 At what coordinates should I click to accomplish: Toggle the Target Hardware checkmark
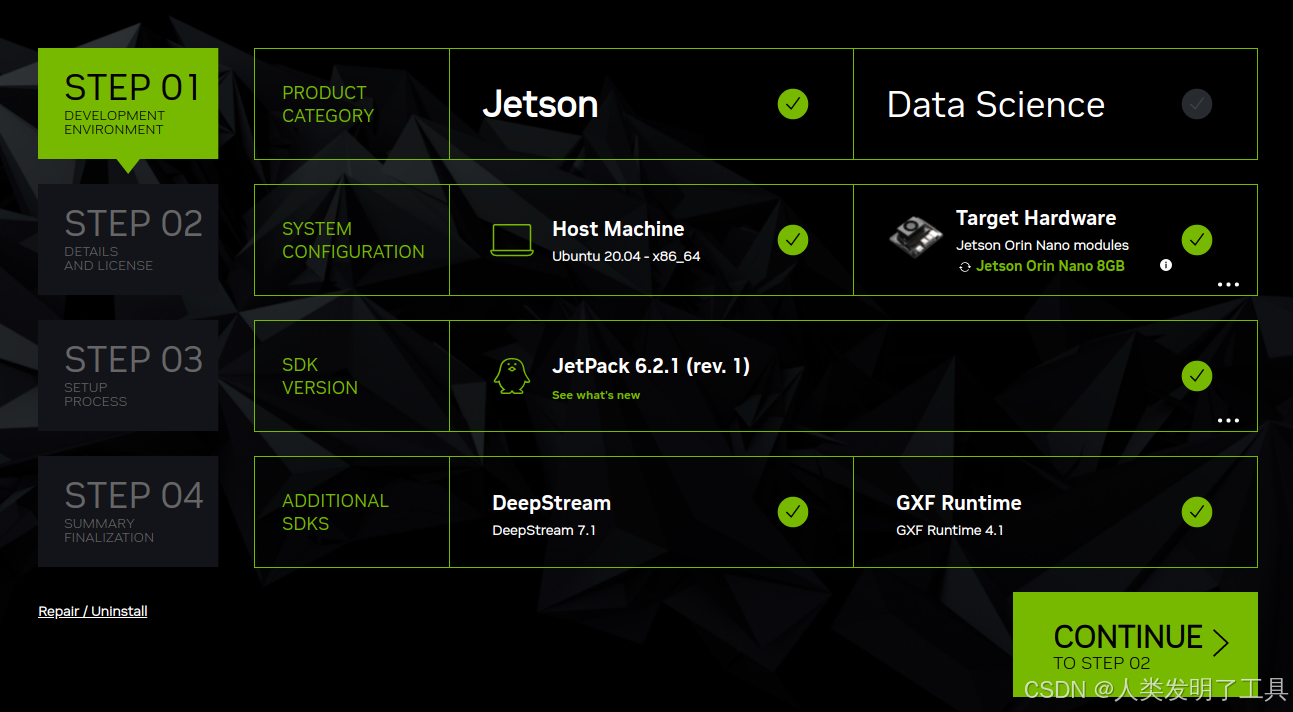click(1197, 240)
